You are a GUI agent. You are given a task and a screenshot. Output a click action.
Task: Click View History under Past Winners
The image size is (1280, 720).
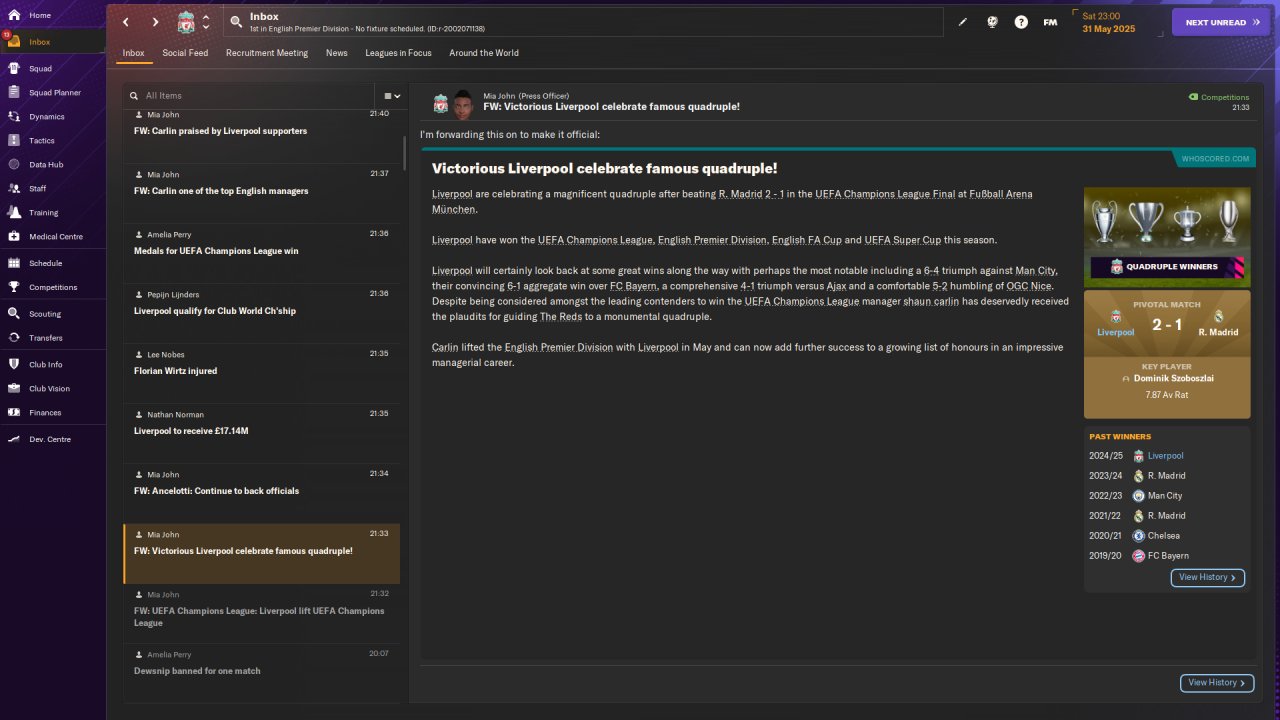[1207, 577]
